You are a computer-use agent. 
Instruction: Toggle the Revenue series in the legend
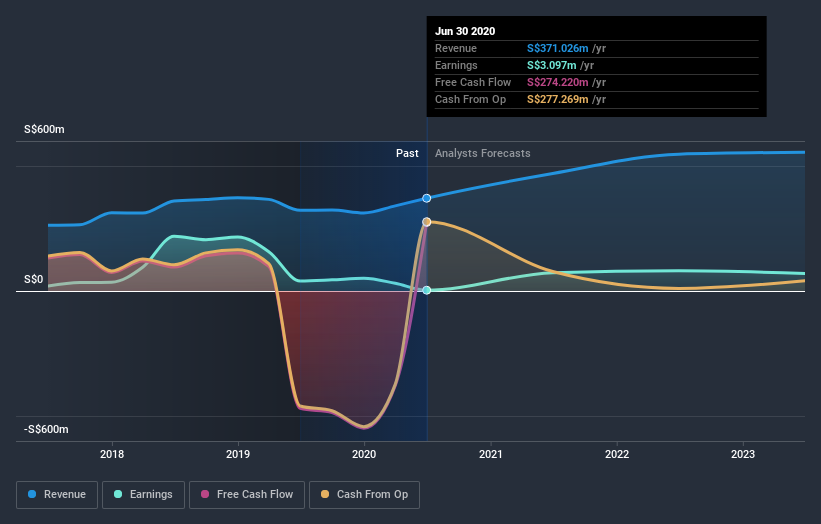click(x=58, y=494)
